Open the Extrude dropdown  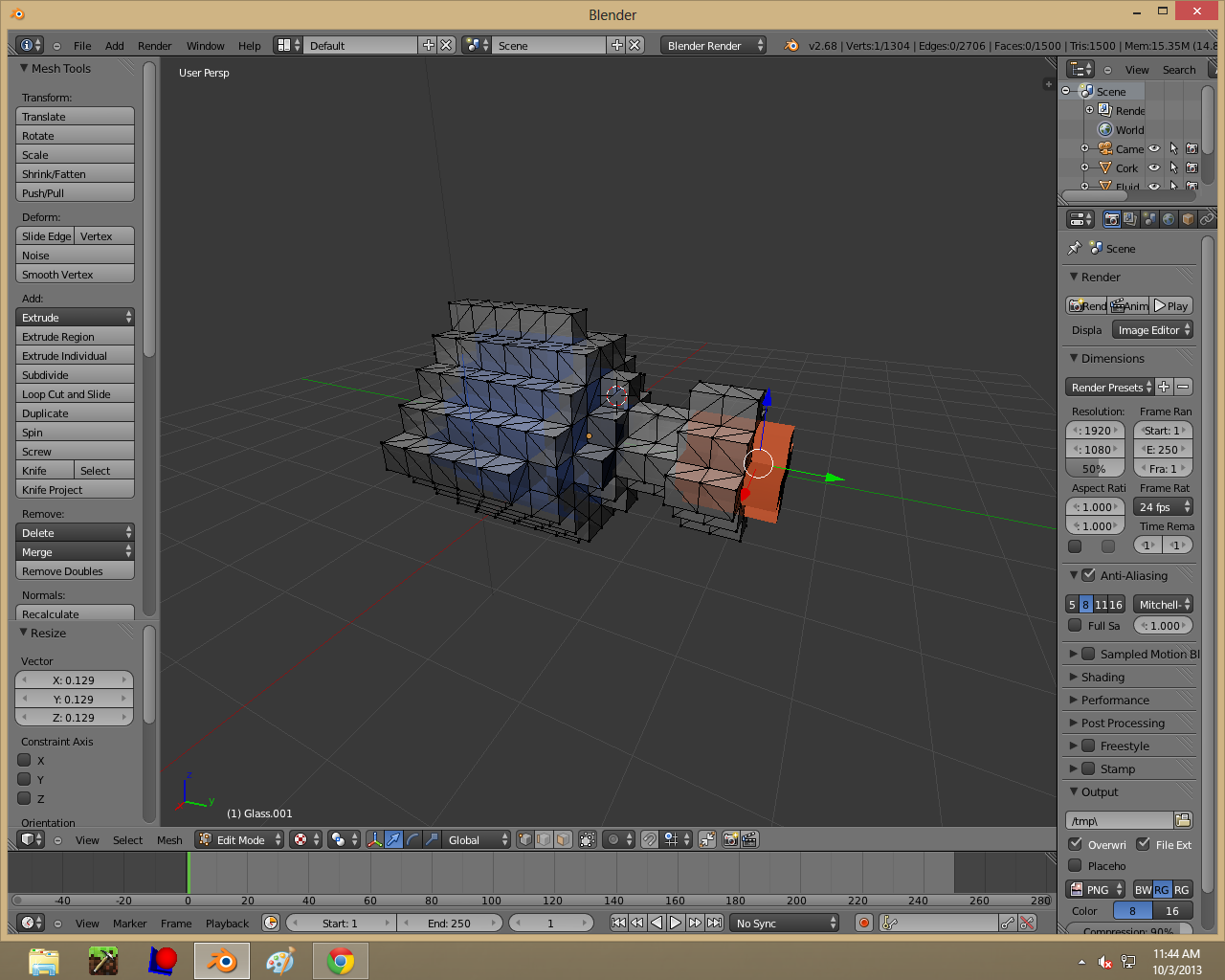coord(75,317)
